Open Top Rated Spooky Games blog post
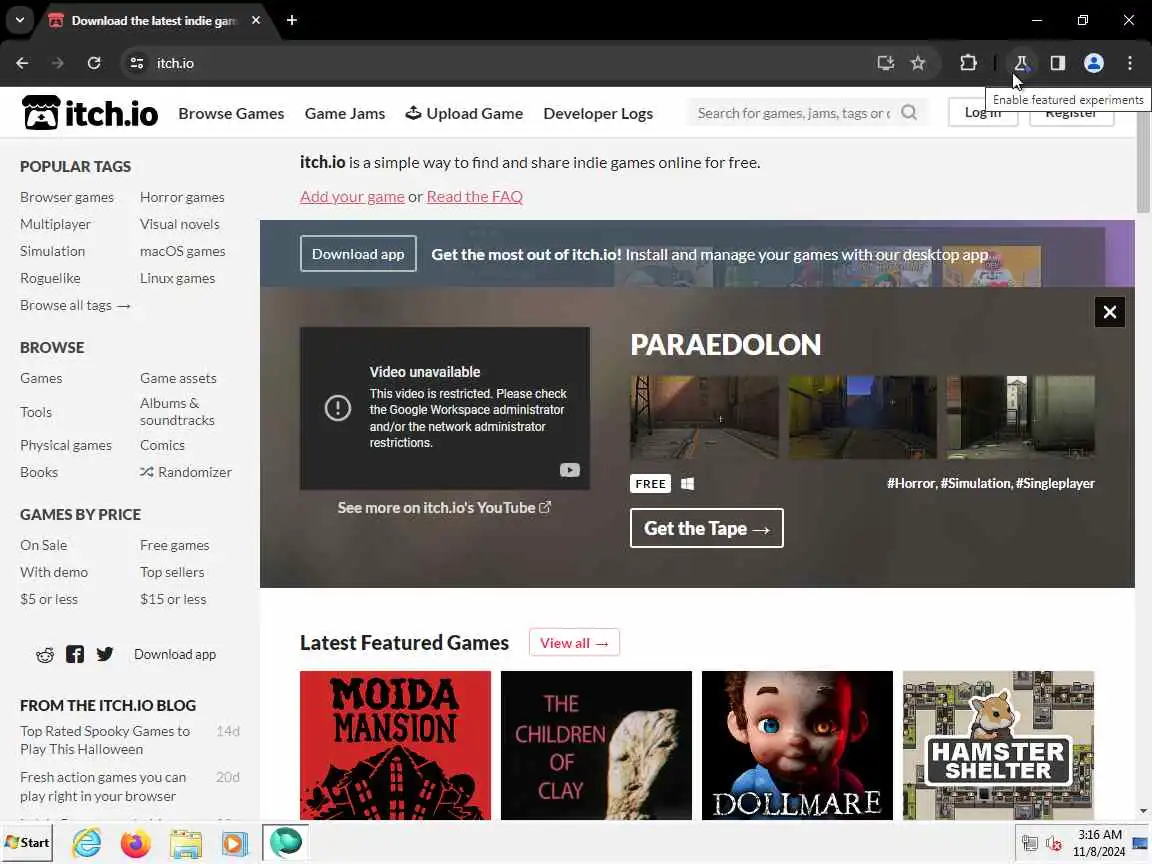The image size is (1152, 864). 105,740
